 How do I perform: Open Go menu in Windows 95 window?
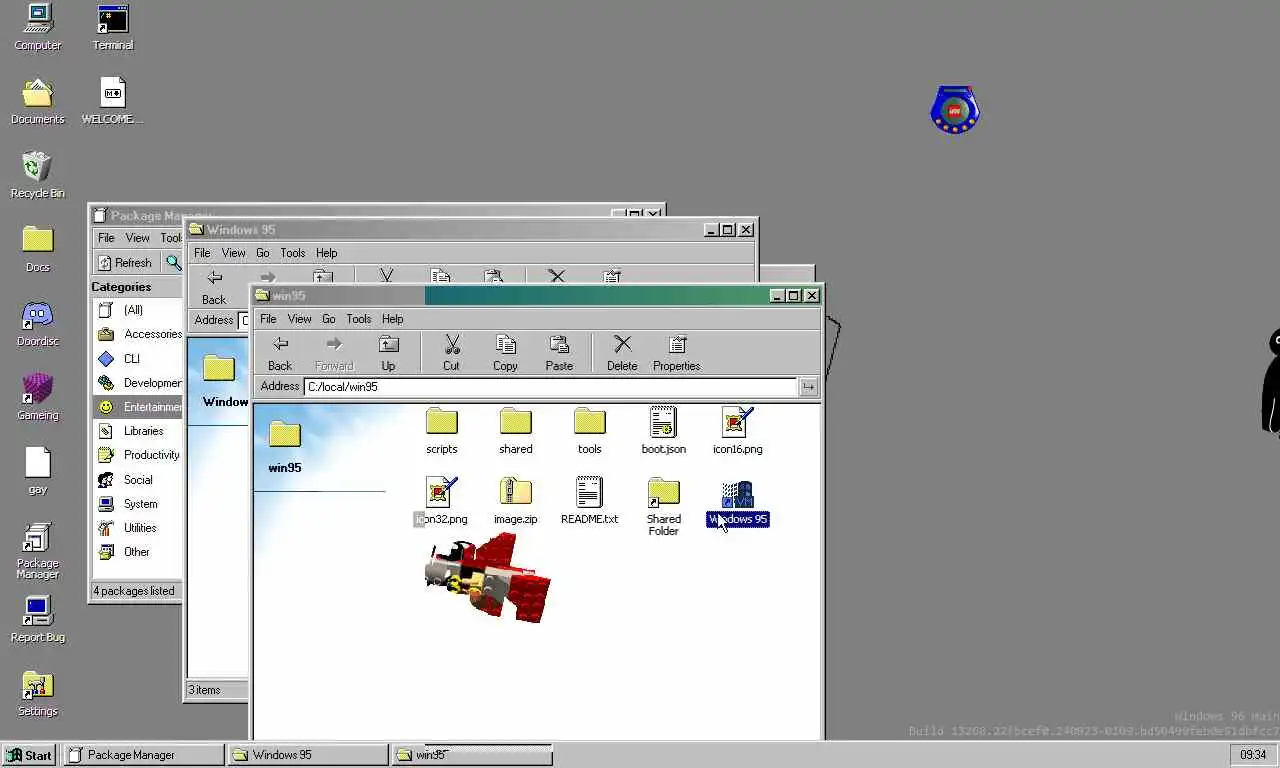point(262,253)
